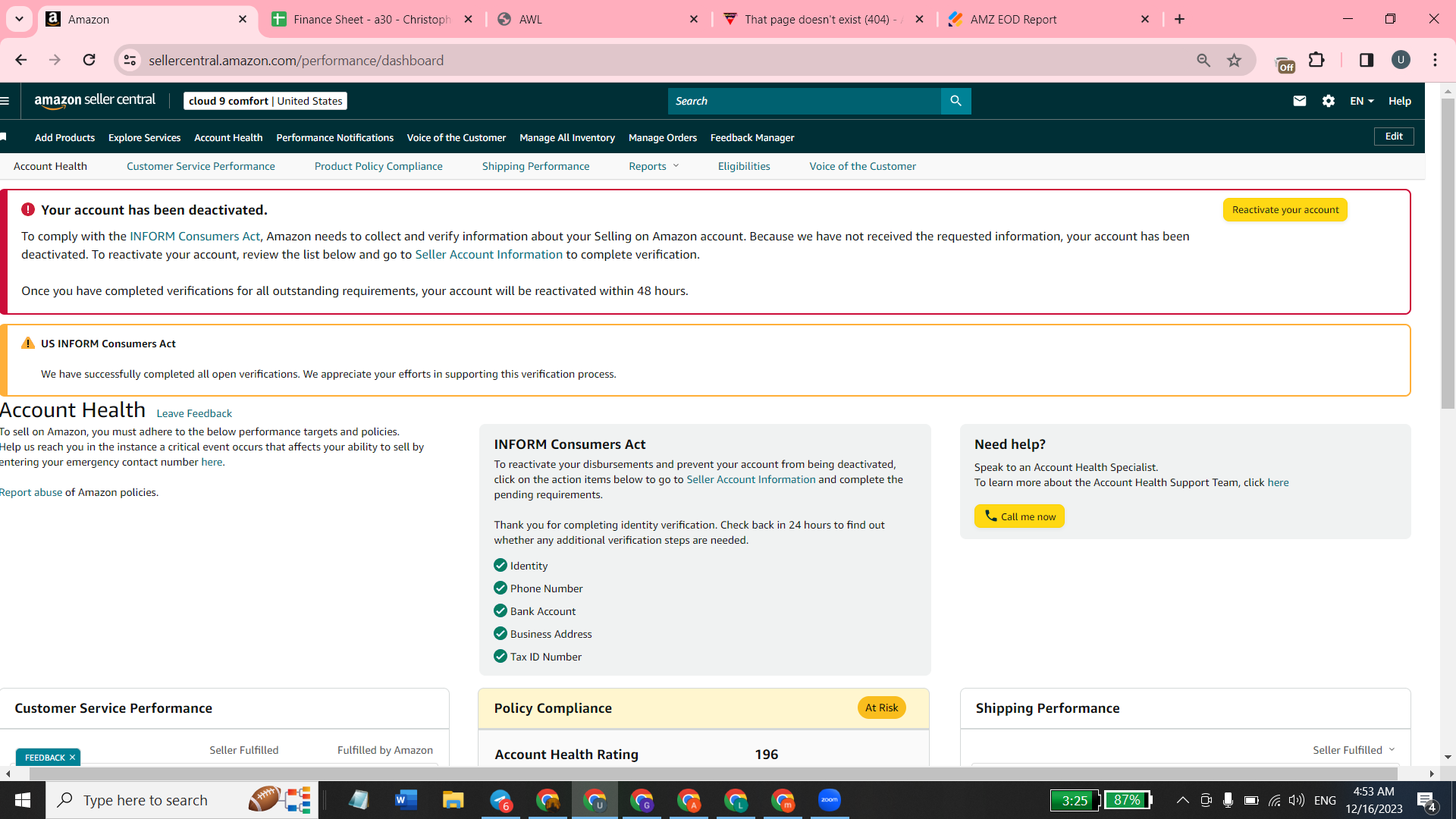Open the Help link in the header

(x=1400, y=101)
